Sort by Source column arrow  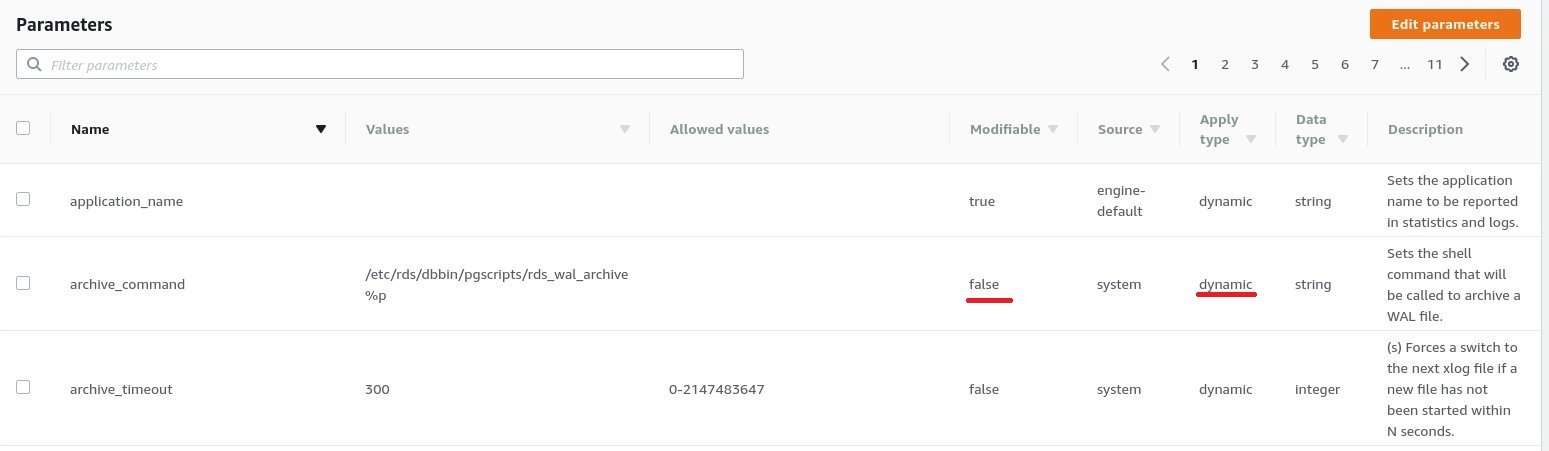1155,129
